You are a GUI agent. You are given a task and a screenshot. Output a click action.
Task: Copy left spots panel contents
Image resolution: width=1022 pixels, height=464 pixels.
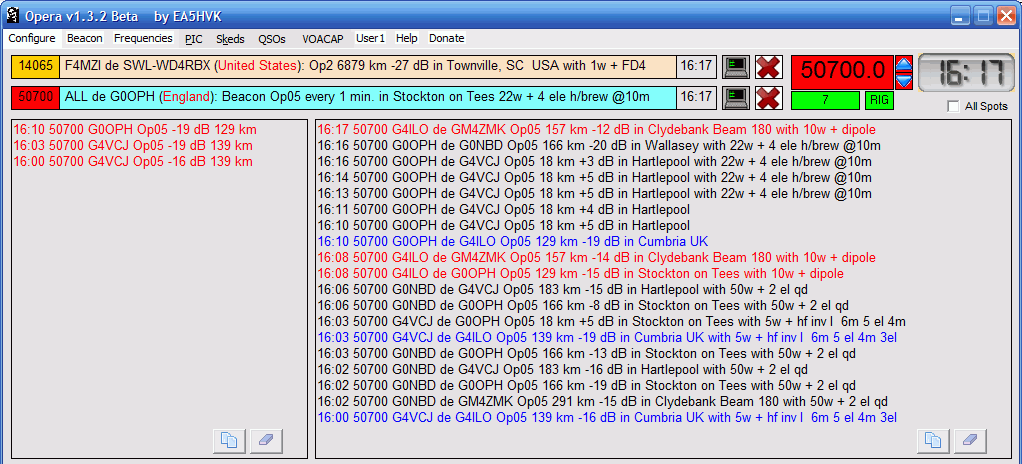click(x=229, y=441)
